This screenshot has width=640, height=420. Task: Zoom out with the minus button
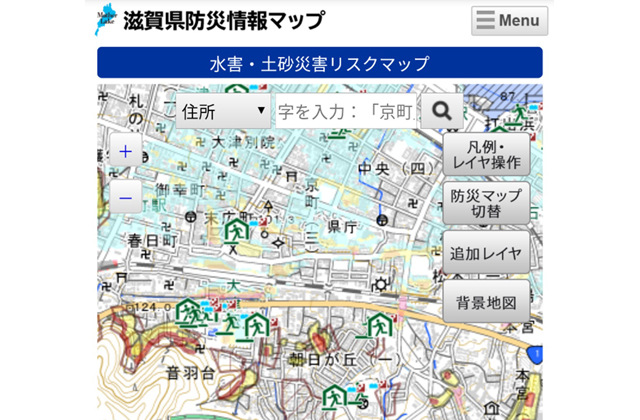(x=126, y=198)
